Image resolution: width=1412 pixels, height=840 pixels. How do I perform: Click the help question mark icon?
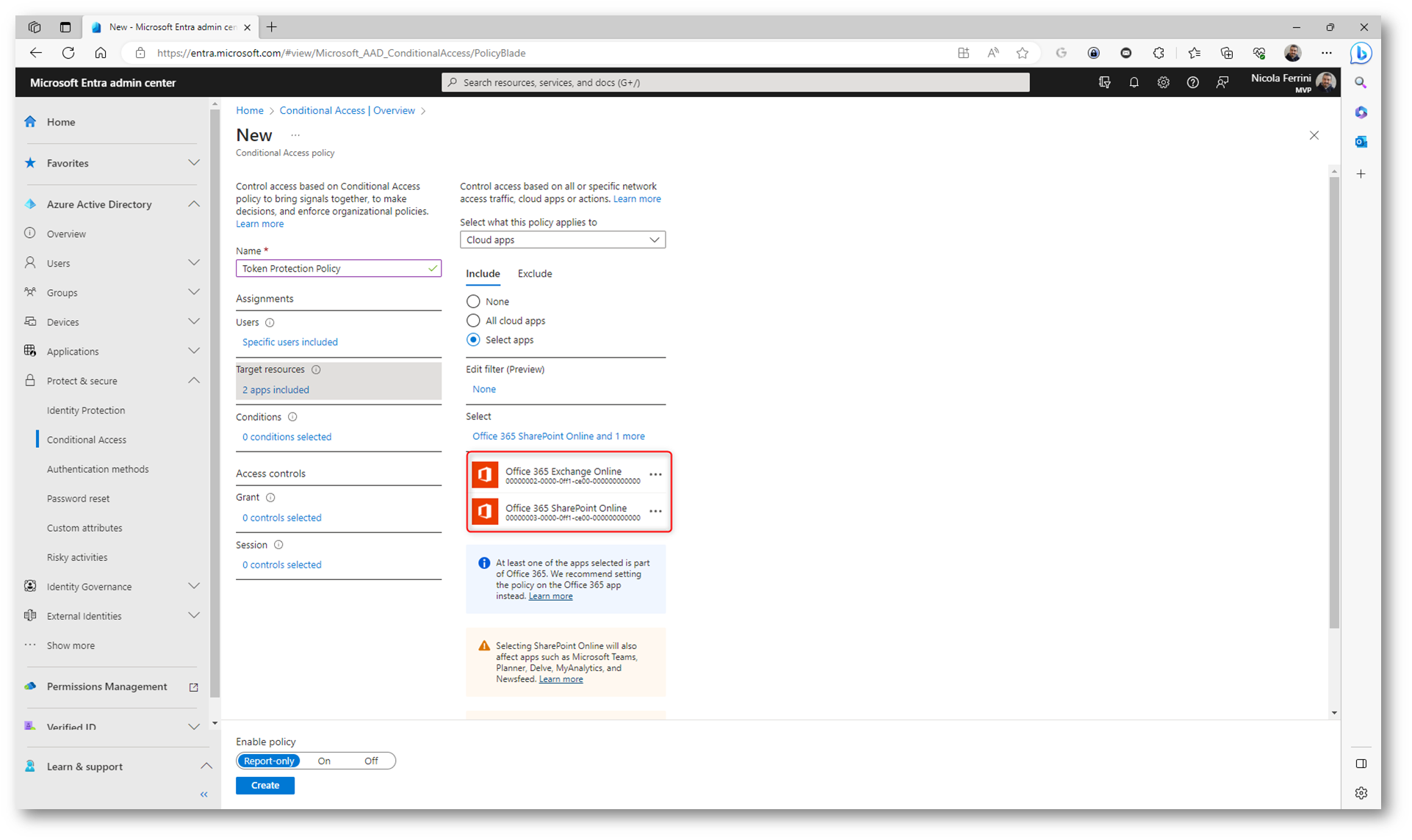tap(1192, 82)
